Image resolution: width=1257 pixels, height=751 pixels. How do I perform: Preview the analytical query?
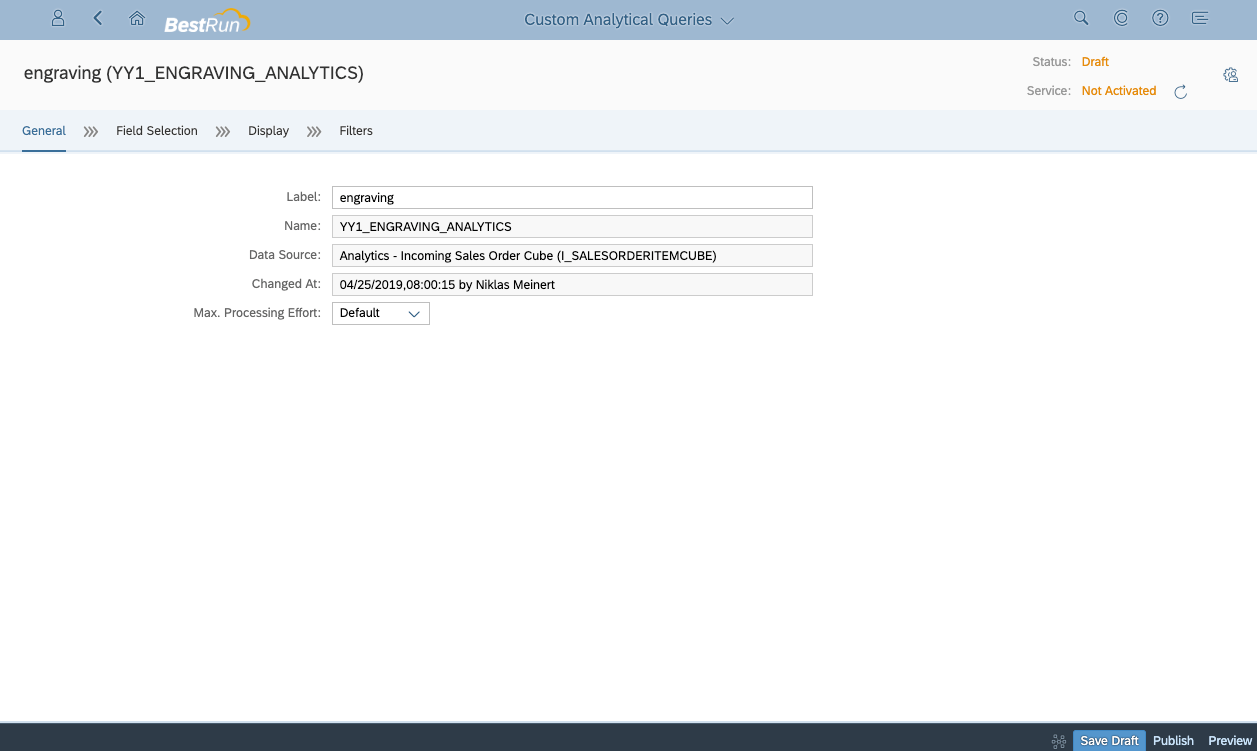1229,740
